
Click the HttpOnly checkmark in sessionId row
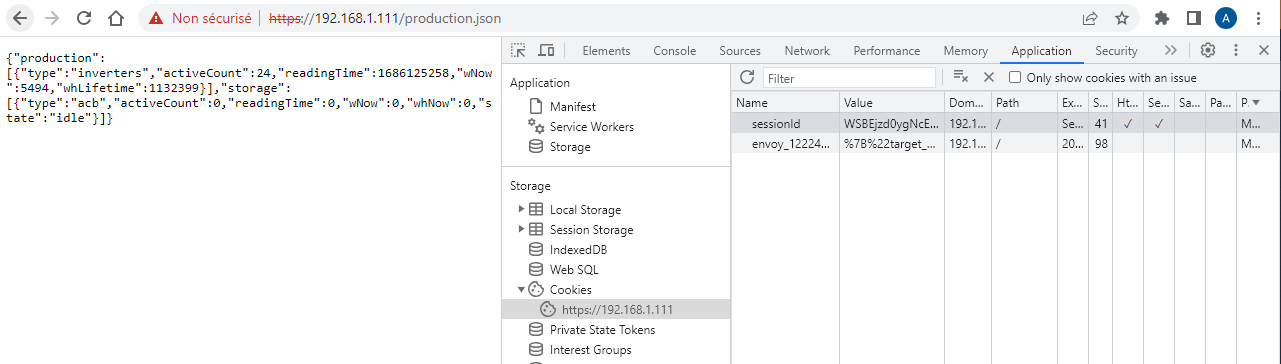coord(1127,124)
